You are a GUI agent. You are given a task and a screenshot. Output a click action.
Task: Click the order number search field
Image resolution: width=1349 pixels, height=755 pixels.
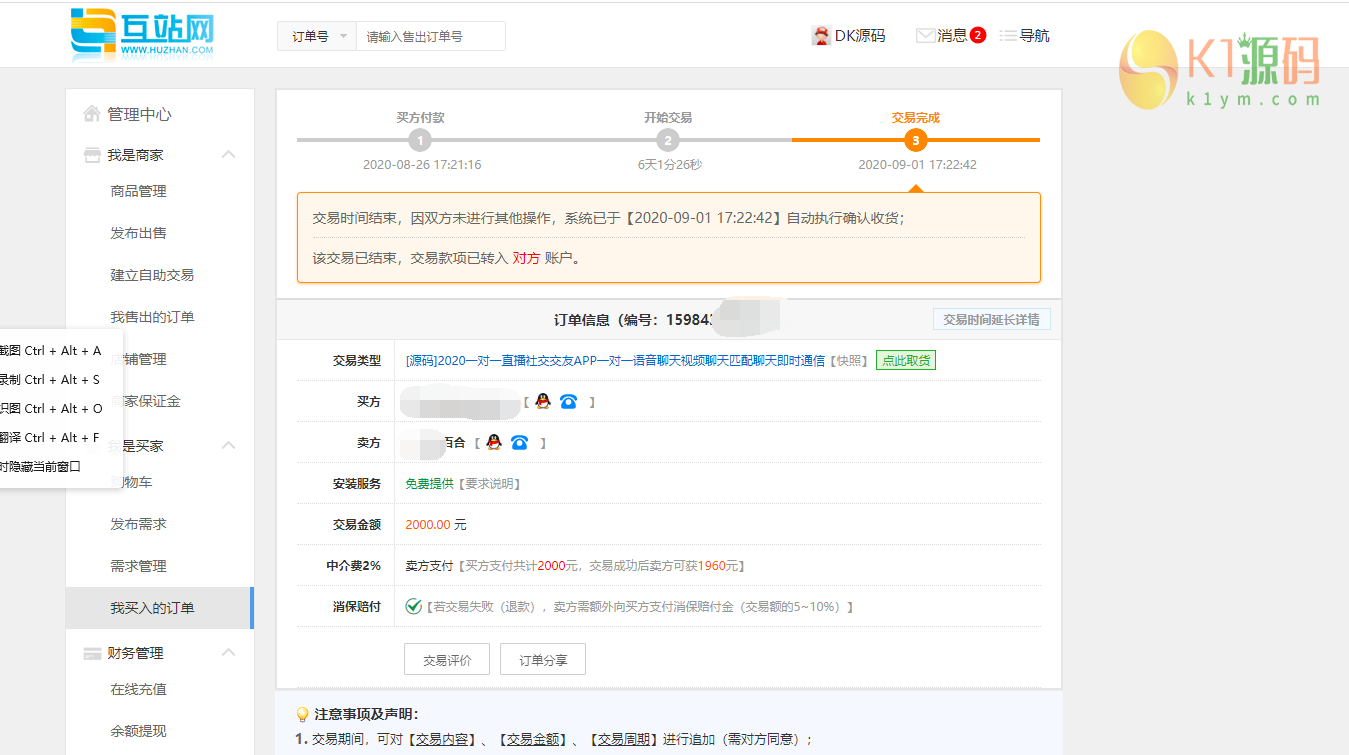tap(430, 36)
